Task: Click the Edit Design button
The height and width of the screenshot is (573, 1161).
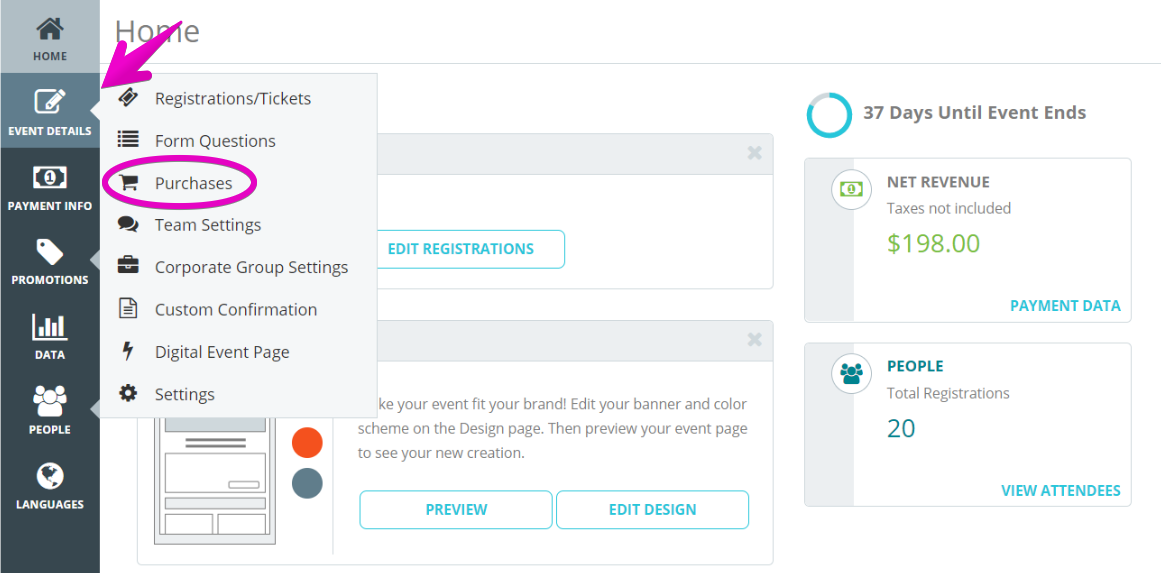Action: (x=652, y=509)
